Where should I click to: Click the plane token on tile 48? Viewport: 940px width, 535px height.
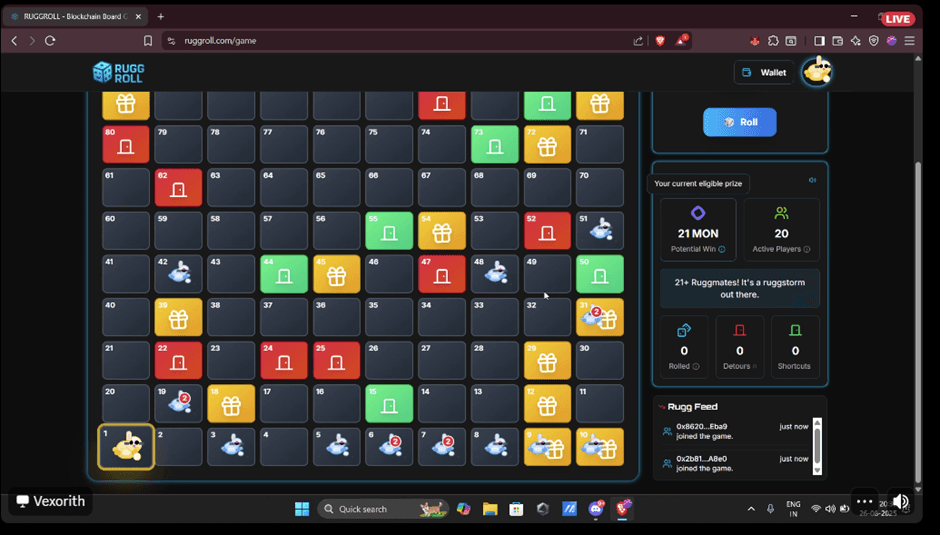click(x=496, y=273)
